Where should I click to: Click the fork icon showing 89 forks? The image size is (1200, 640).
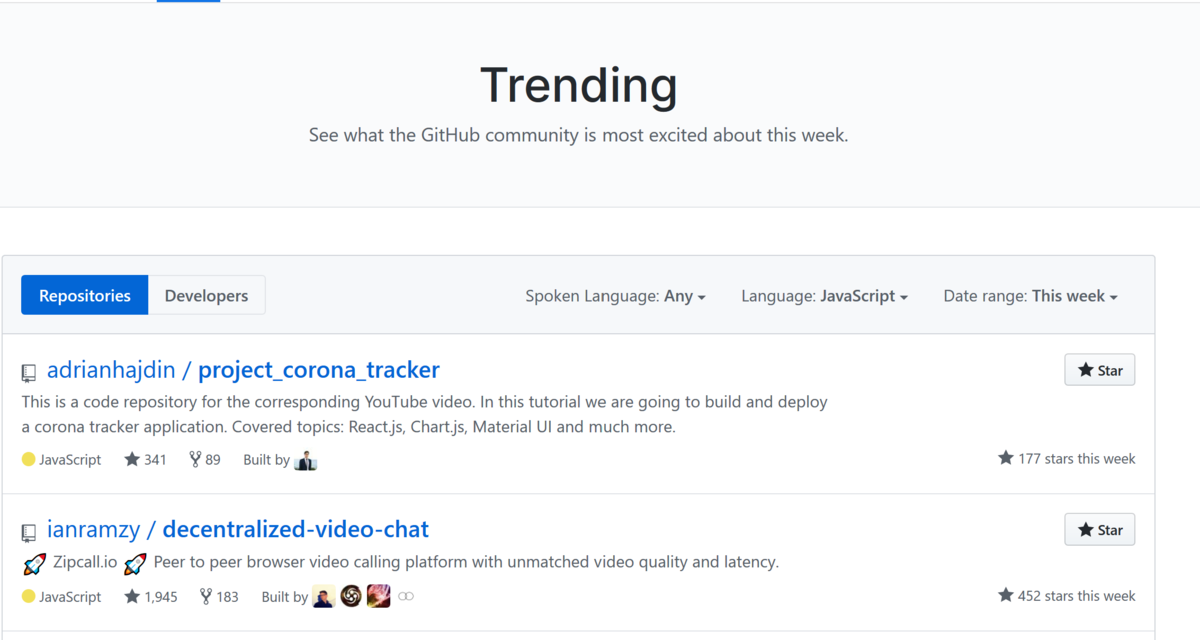point(193,459)
